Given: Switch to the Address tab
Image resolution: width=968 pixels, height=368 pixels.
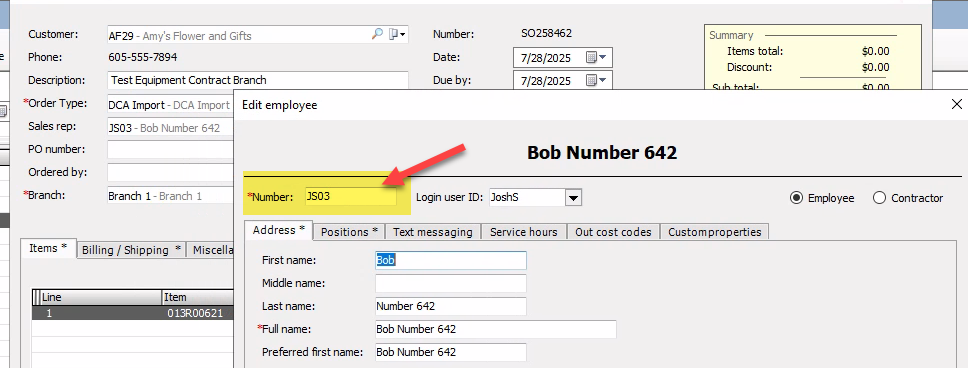Looking at the screenshot, I should [278, 230].
